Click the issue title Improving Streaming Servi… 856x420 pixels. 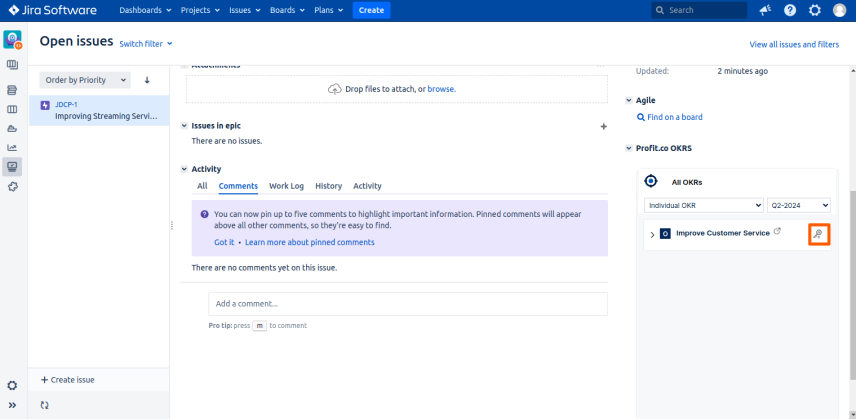pos(106,116)
